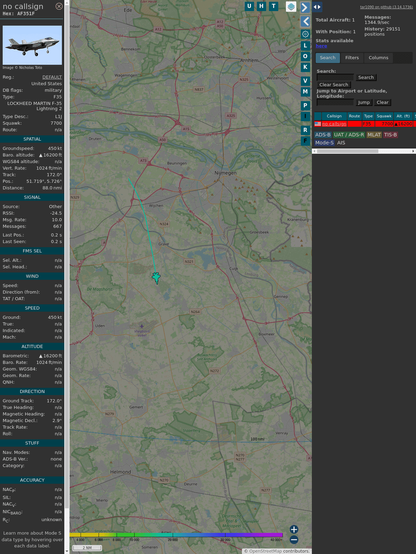Click the zoom in plus icon
Screen dimensions: 416x554
[294, 529]
